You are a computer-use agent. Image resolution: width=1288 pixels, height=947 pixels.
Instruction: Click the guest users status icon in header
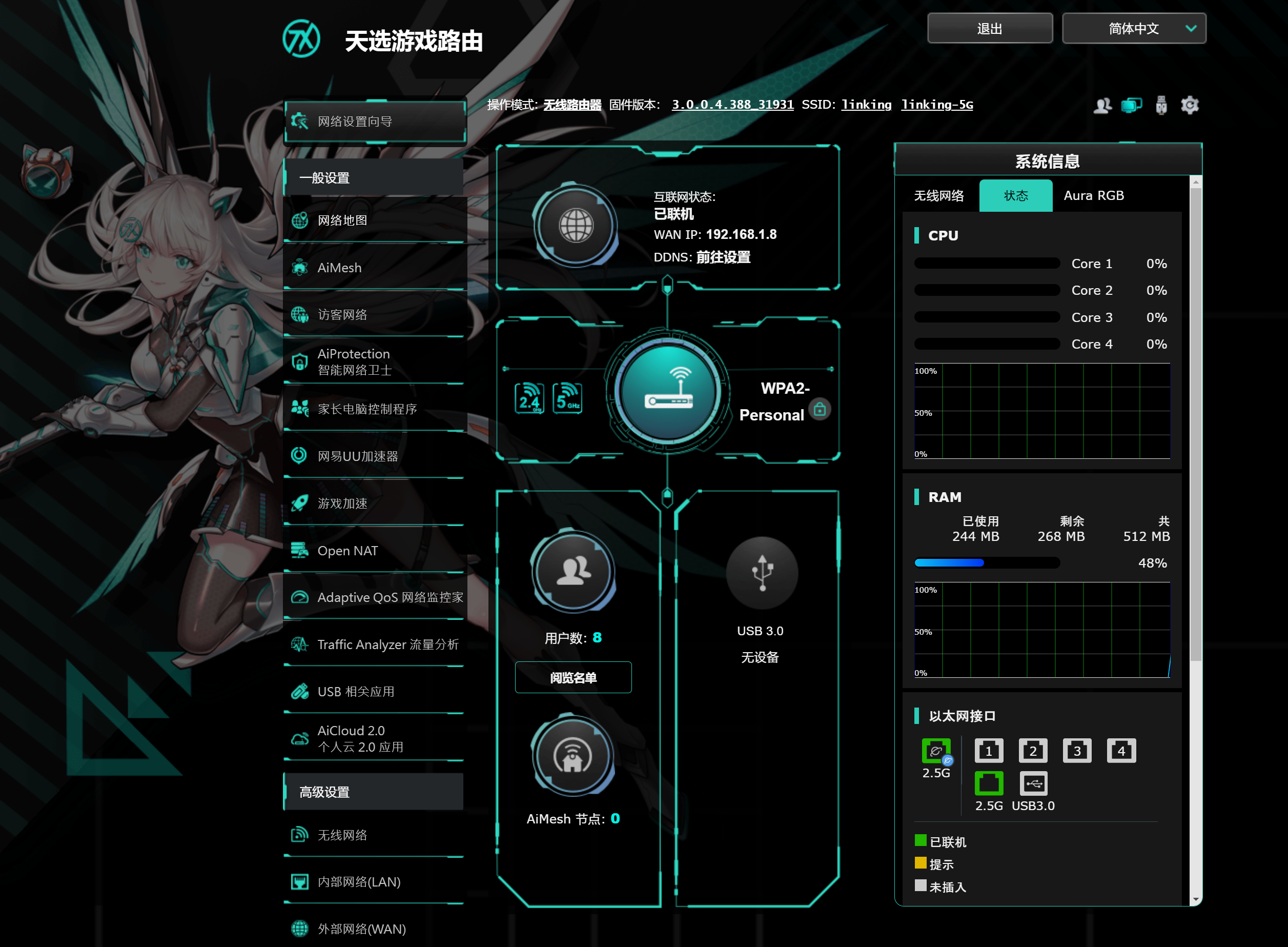(1102, 106)
